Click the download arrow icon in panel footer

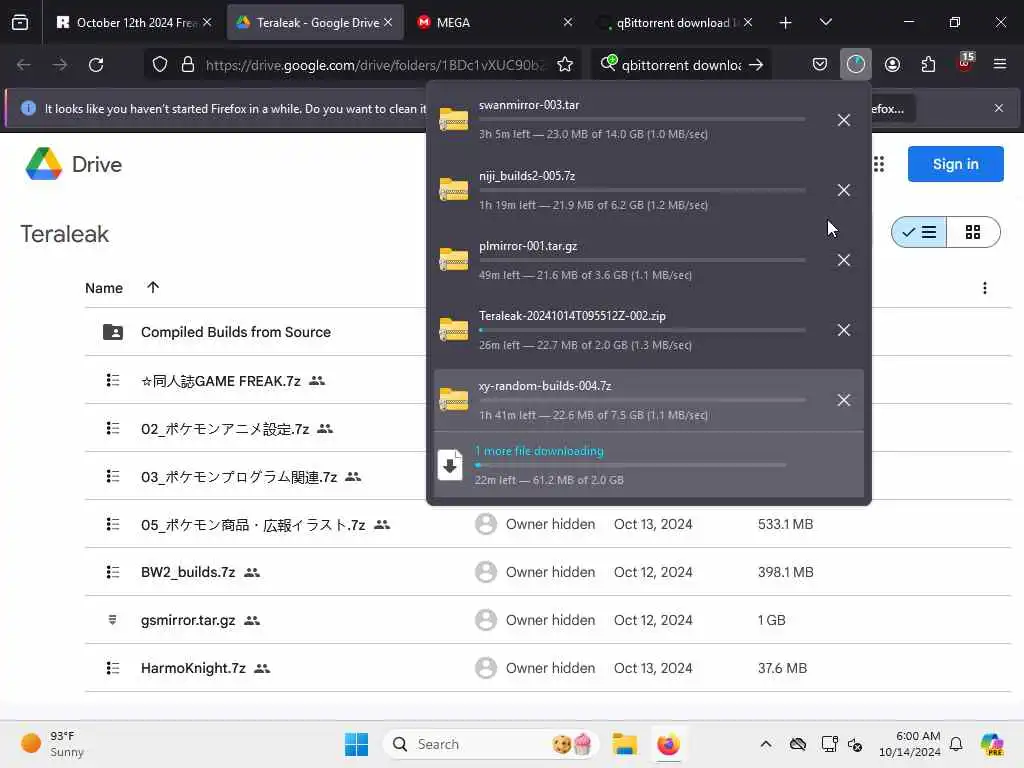click(450, 465)
